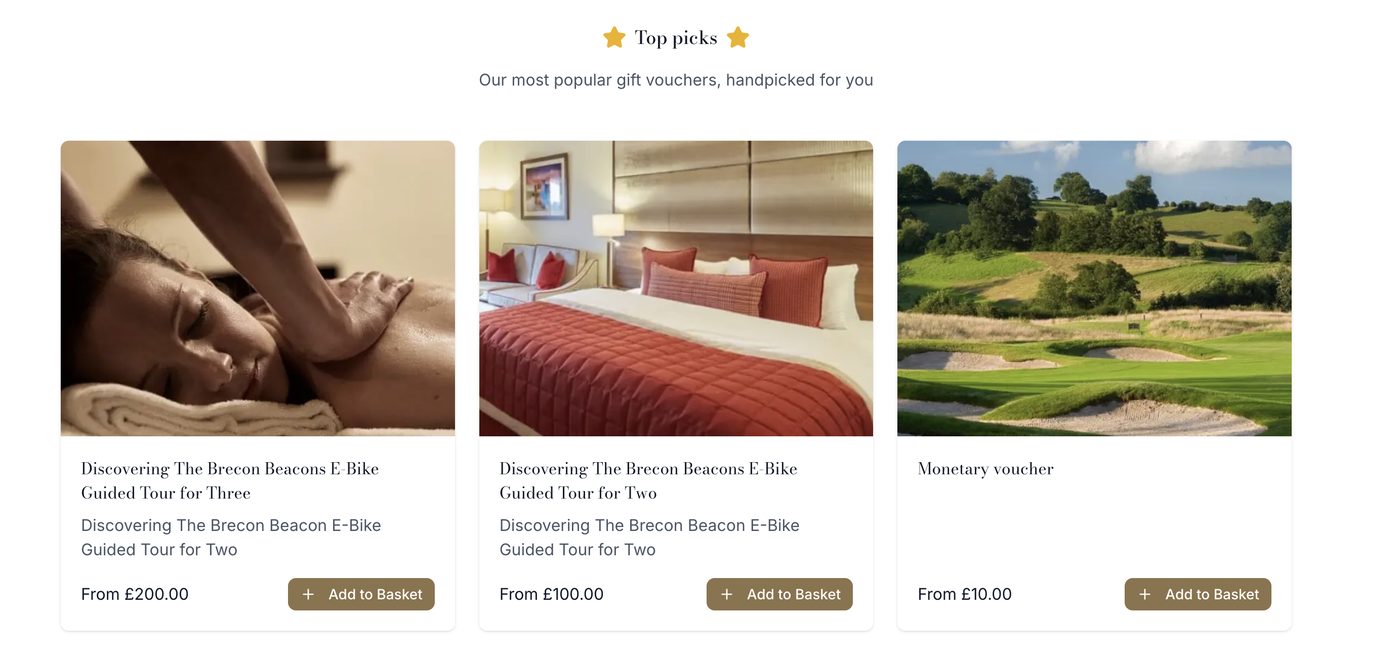Image resolution: width=1400 pixels, height=656 pixels.
Task: Add the Monetary voucher to basket
Action: coord(1198,594)
